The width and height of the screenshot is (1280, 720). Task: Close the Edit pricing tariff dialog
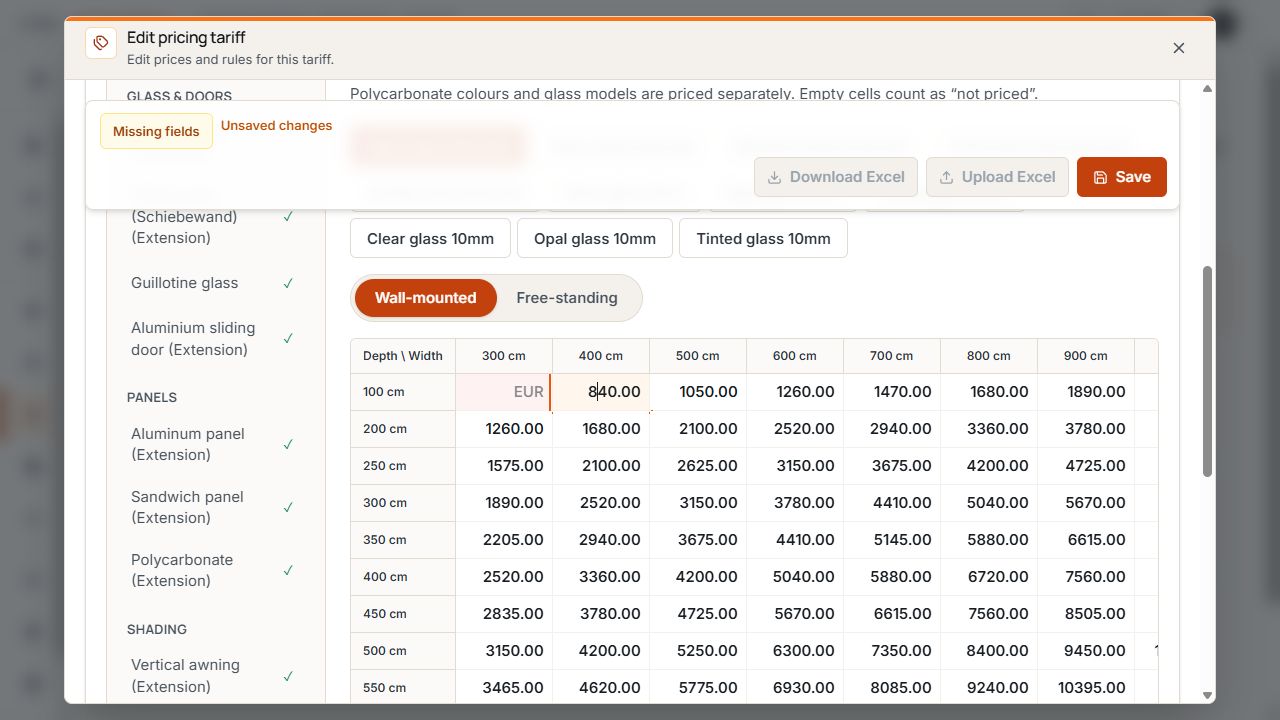(x=1179, y=48)
